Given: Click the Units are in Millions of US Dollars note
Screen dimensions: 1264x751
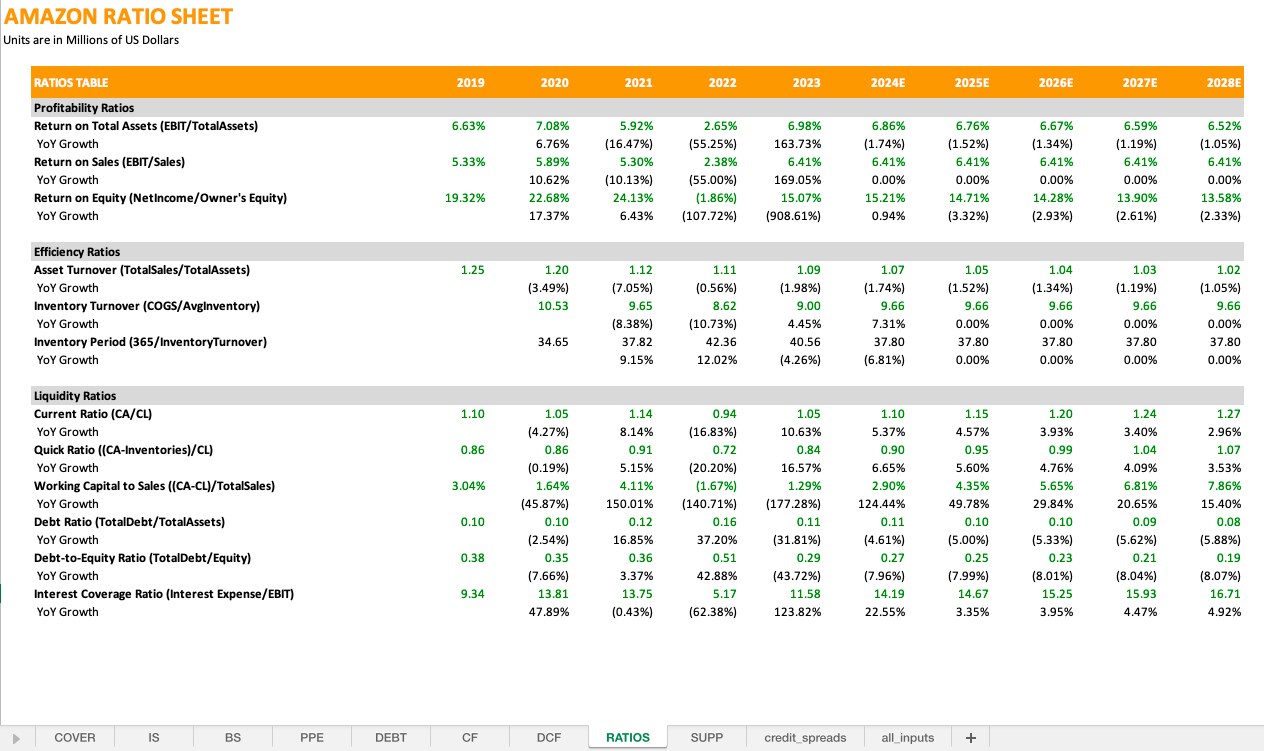Looking at the screenshot, I should coord(92,40).
